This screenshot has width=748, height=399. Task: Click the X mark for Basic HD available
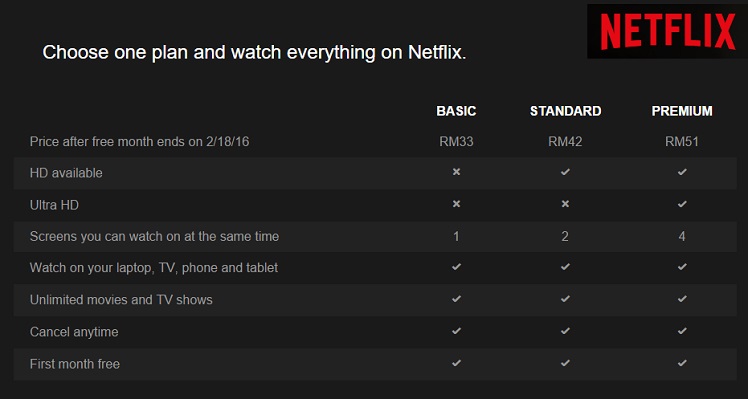456,172
